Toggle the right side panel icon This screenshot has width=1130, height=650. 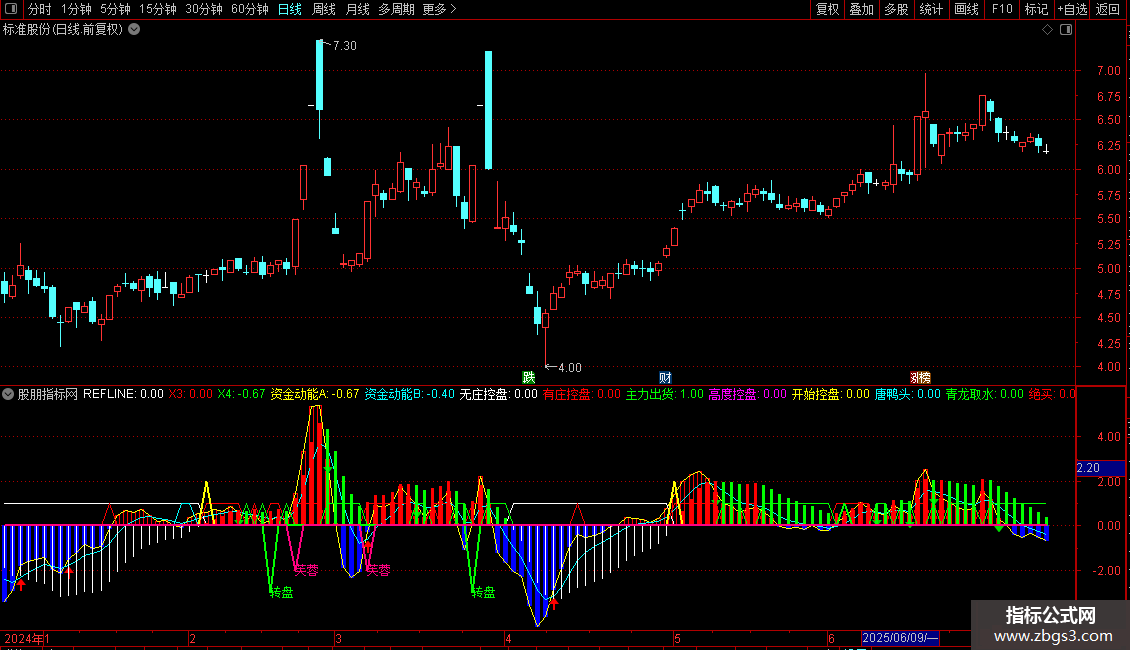tap(1066, 30)
